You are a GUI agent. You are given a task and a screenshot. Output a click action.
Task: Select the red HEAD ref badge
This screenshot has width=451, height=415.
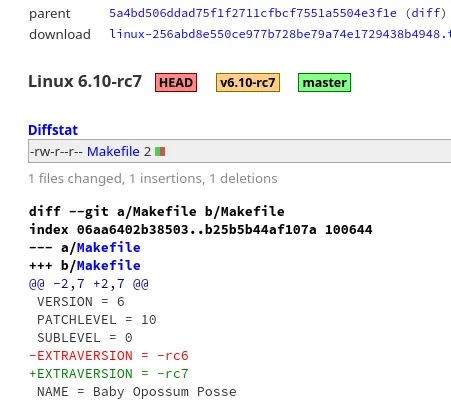pyautogui.click(x=176, y=82)
